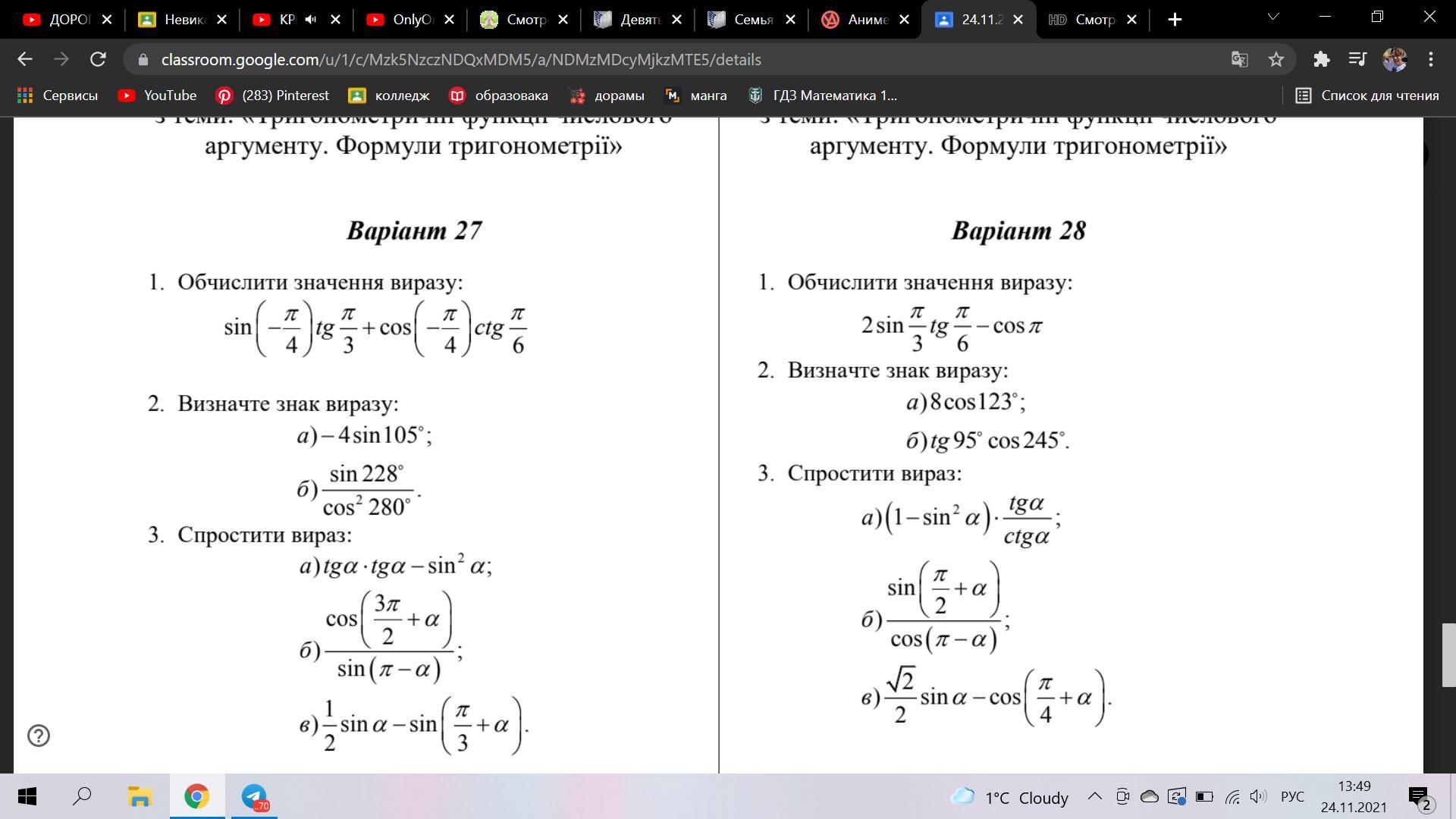The height and width of the screenshot is (819, 1456).
Task: Open the media control icon in toolbar
Action: 1357,59
